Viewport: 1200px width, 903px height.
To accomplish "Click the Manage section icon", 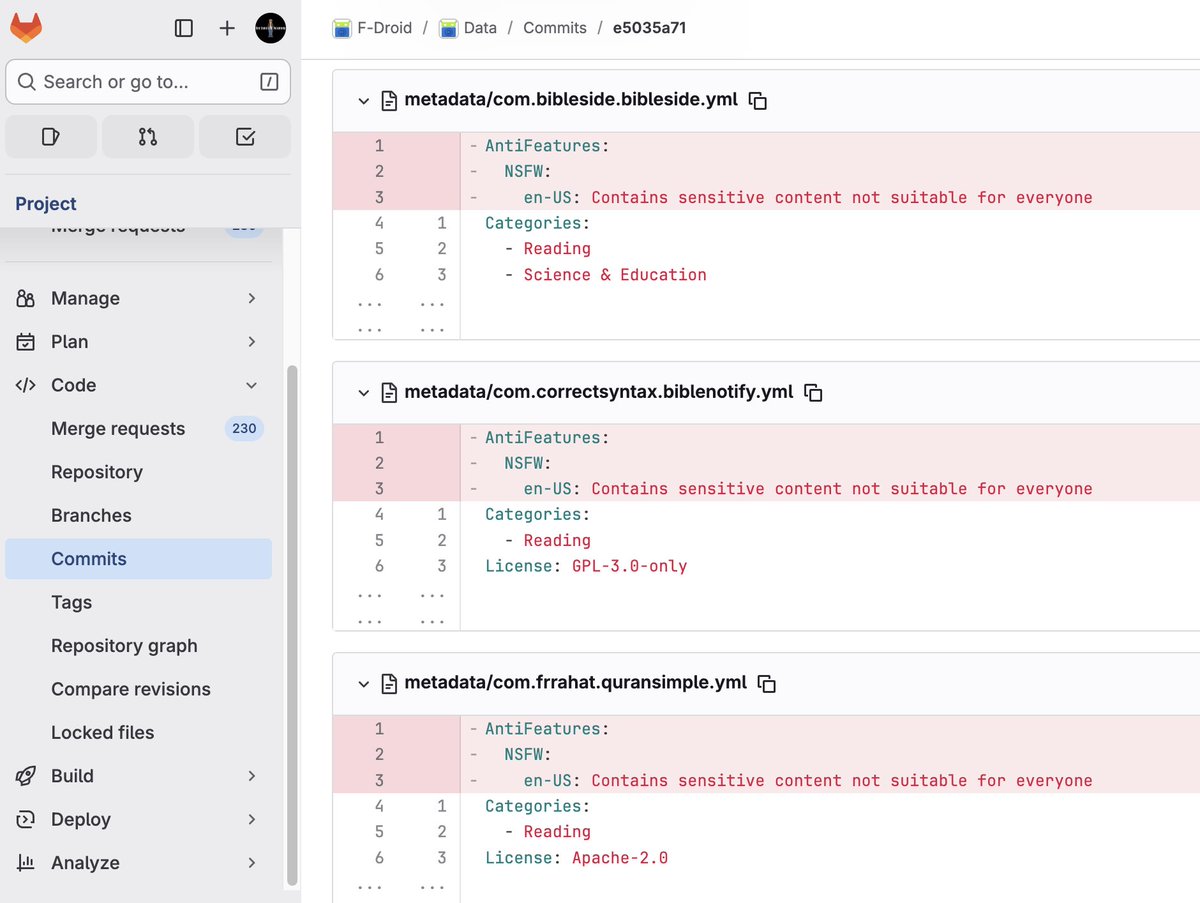I will click(26, 298).
